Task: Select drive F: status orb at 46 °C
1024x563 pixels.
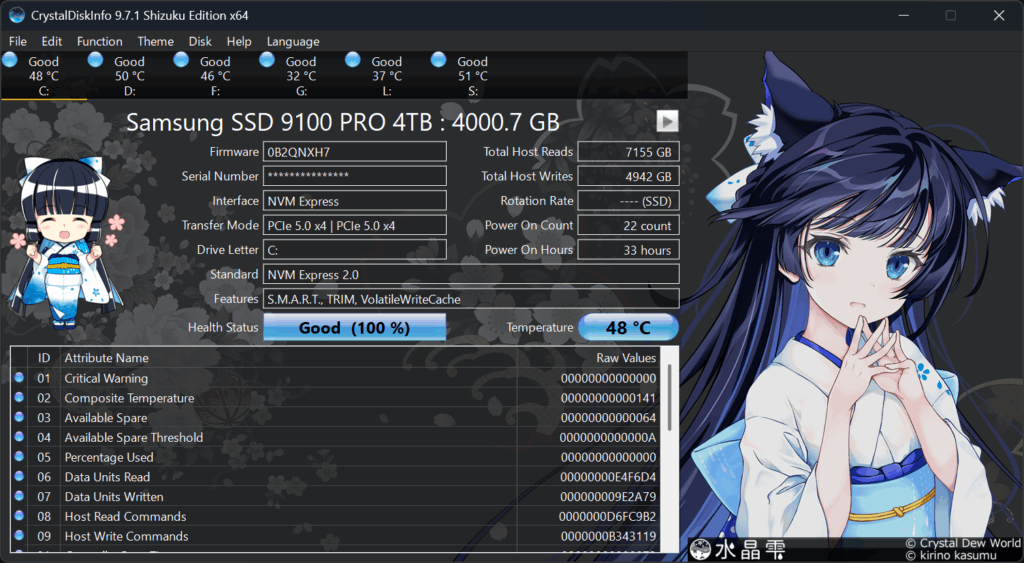Action: [182, 60]
